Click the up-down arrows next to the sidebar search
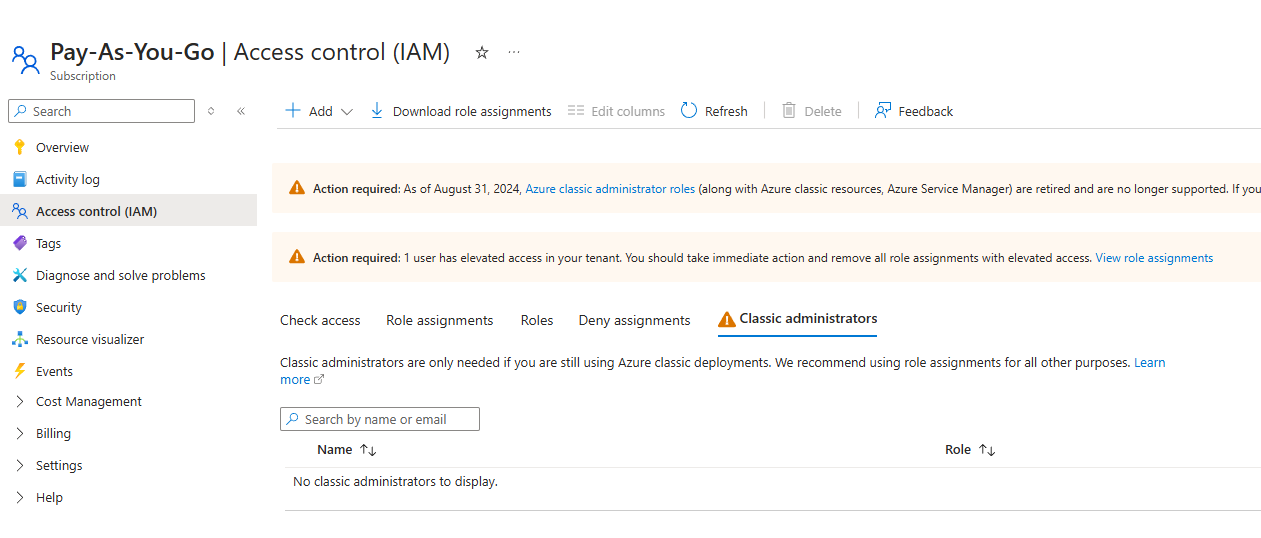 click(211, 111)
